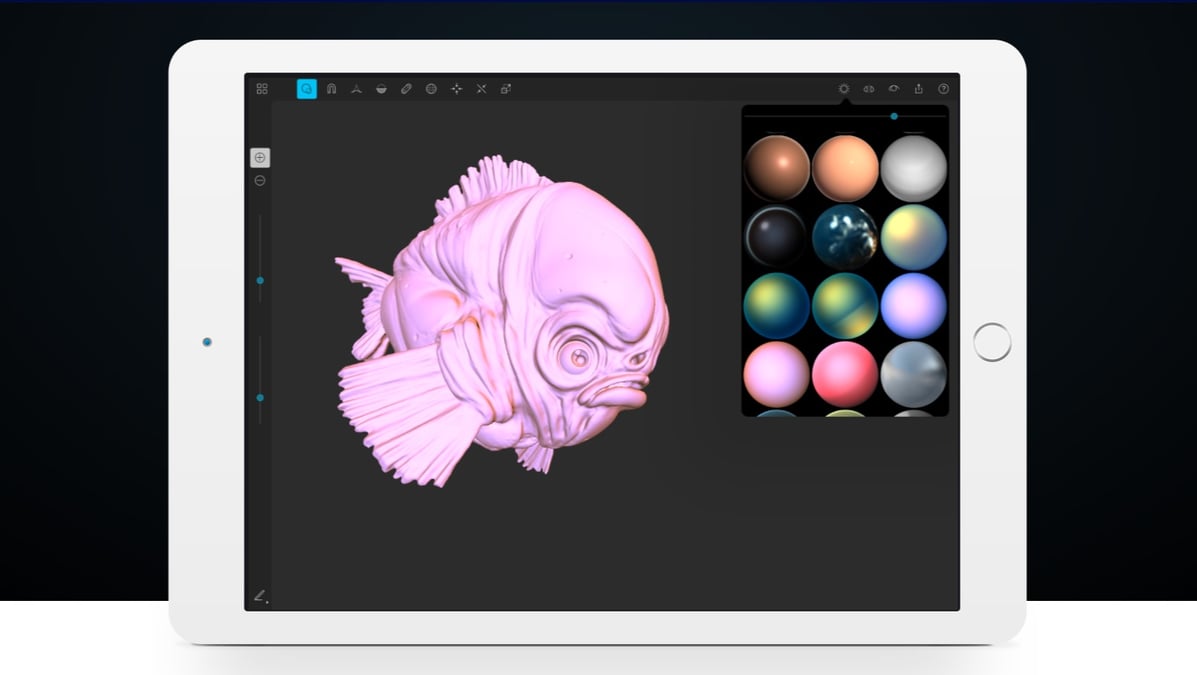Open the settings gear panel
Viewport: 1197px width, 675px height.
[x=843, y=89]
